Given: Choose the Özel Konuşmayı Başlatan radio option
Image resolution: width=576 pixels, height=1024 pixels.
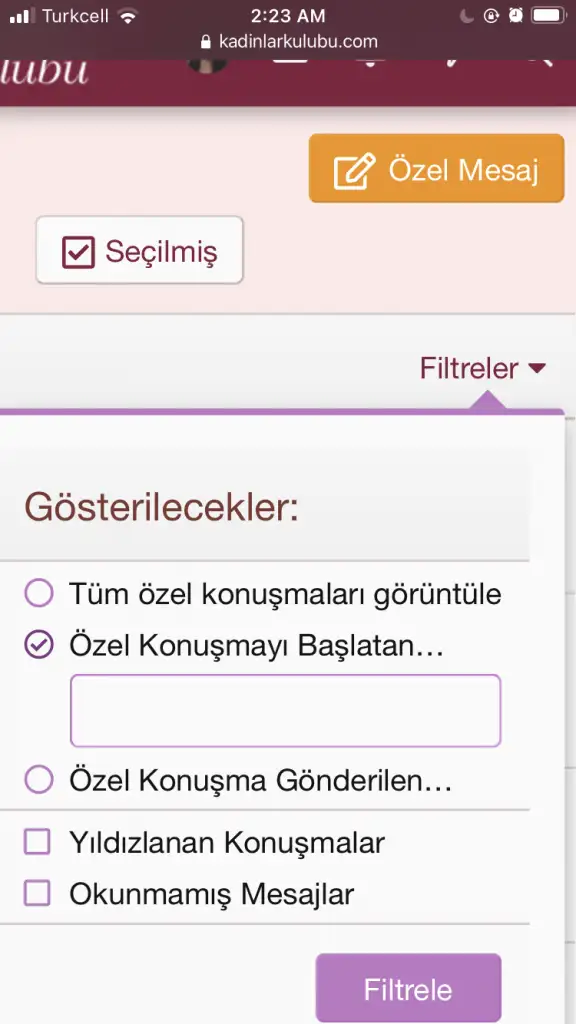Looking at the screenshot, I should coord(39,646).
